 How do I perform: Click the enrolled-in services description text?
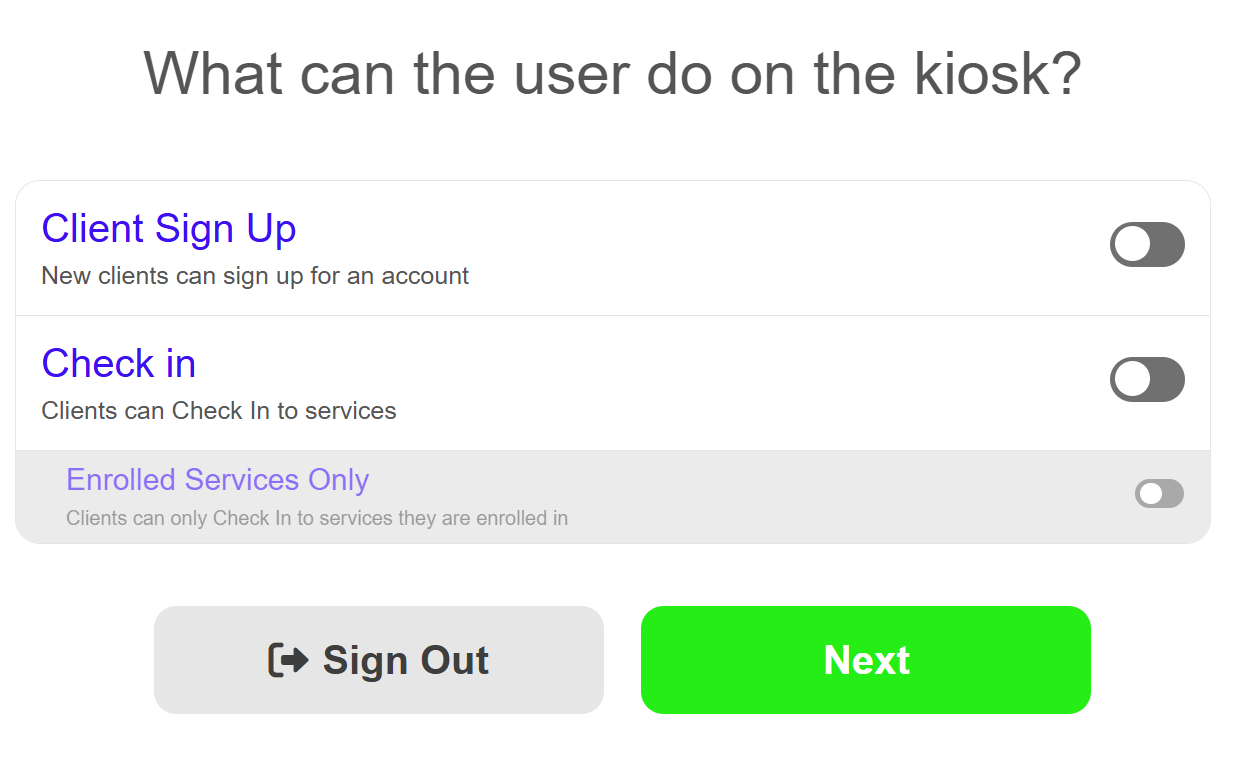(317, 518)
